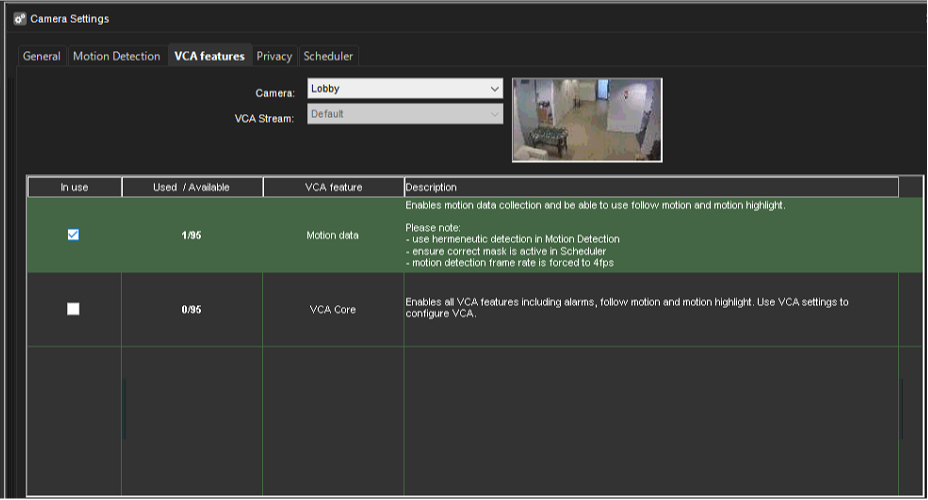Select the Motion data feature name cell
Image resolution: width=928 pixels, height=500 pixels.
(x=333, y=235)
